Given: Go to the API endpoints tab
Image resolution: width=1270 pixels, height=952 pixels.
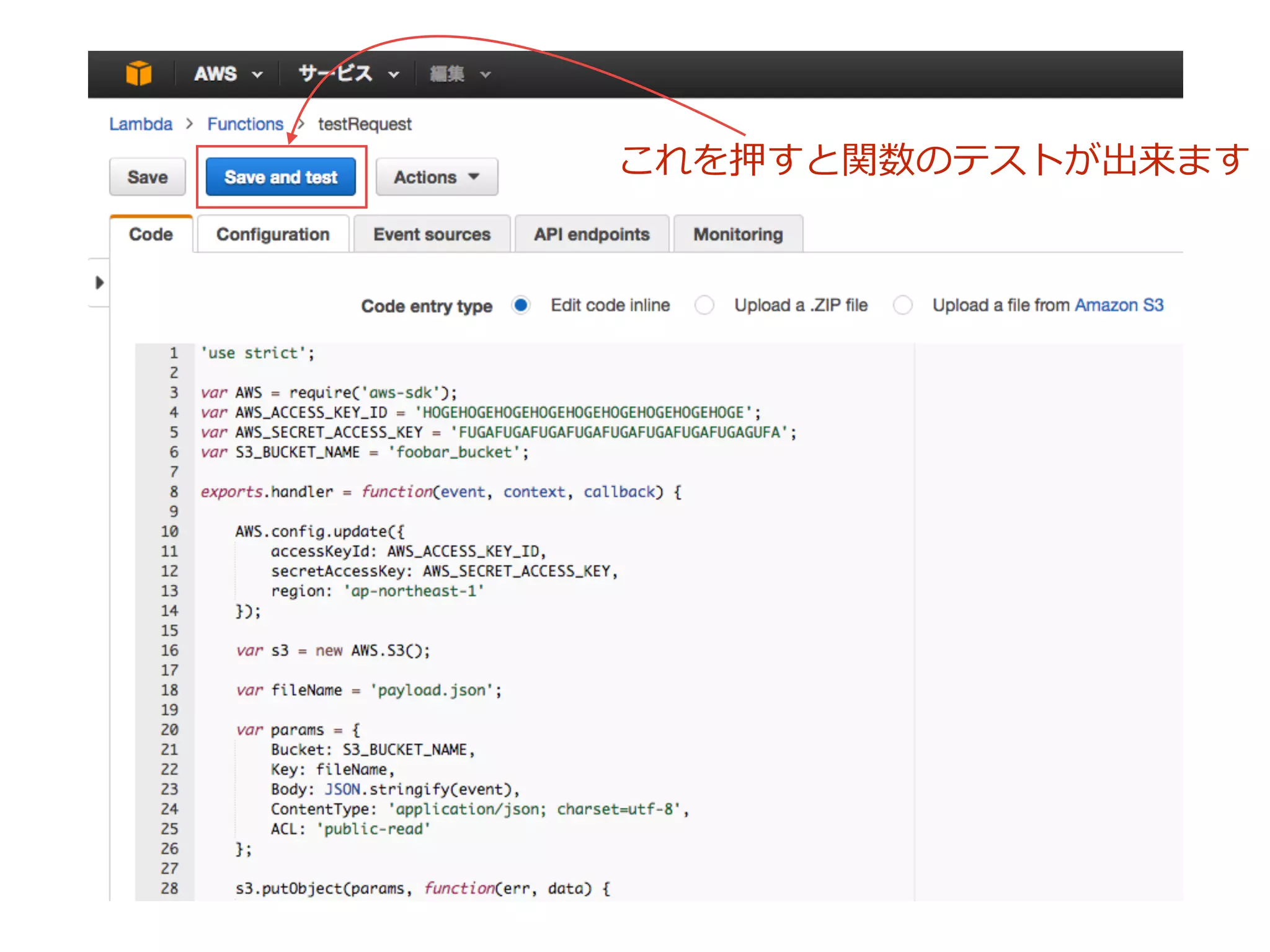Looking at the screenshot, I should pyautogui.click(x=592, y=234).
